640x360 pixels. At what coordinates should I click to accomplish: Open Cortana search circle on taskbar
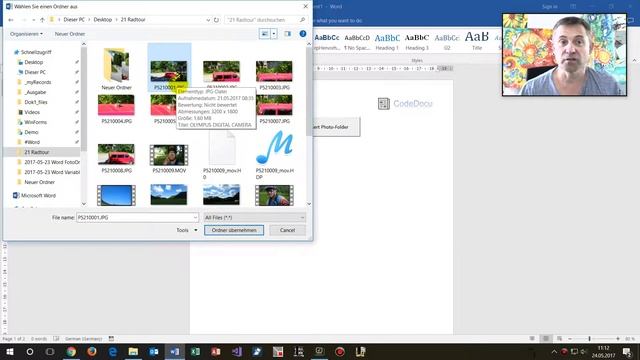point(30,351)
